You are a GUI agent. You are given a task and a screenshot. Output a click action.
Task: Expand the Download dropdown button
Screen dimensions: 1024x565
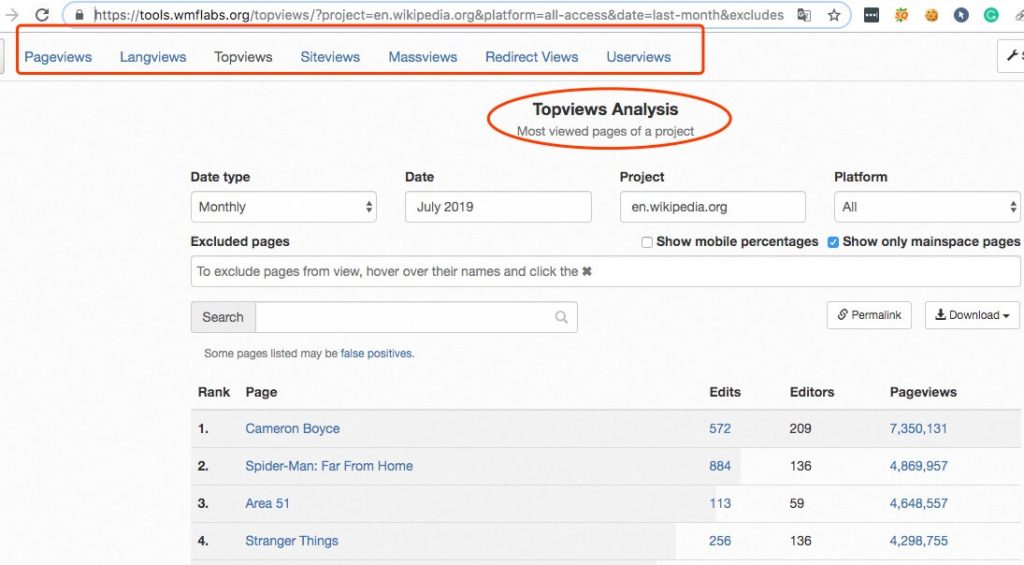(x=971, y=315)
